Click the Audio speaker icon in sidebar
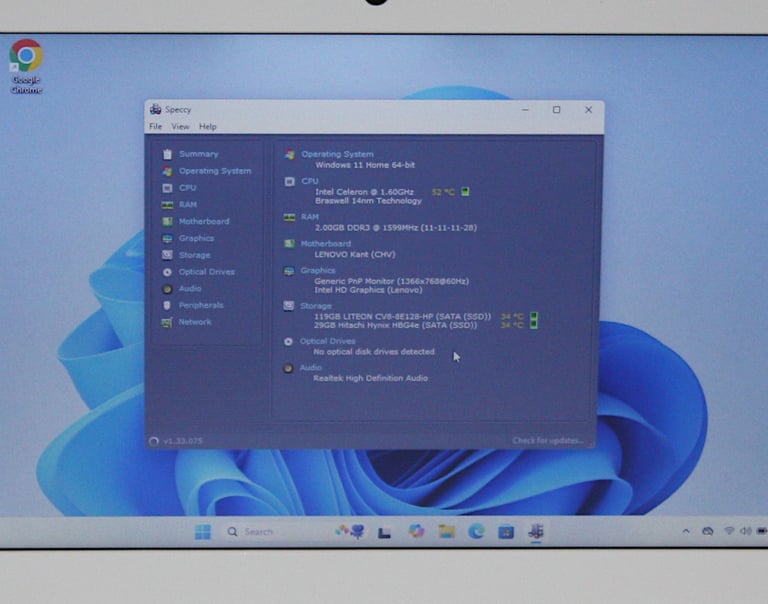 click(x=168, y=289)
